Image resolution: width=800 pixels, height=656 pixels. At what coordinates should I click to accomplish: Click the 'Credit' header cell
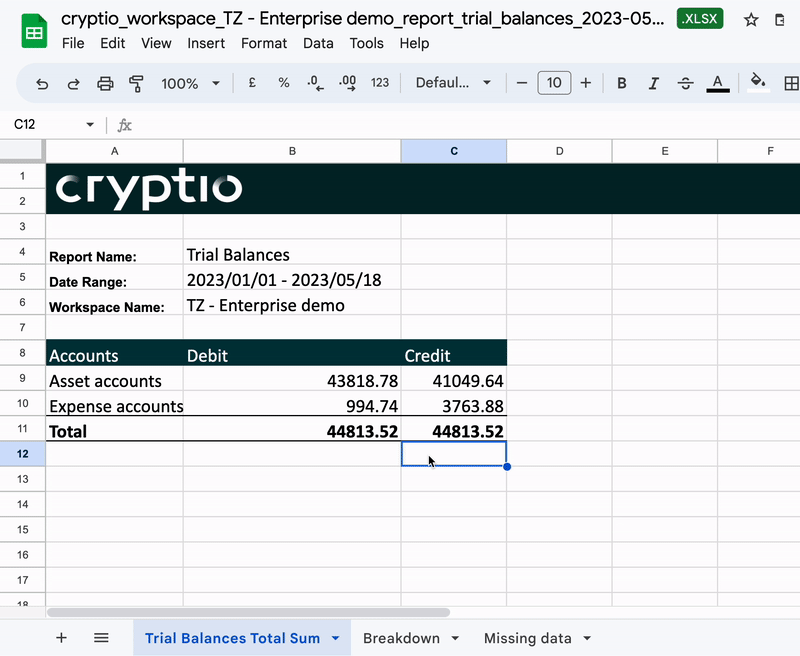(x=454, y=353)
